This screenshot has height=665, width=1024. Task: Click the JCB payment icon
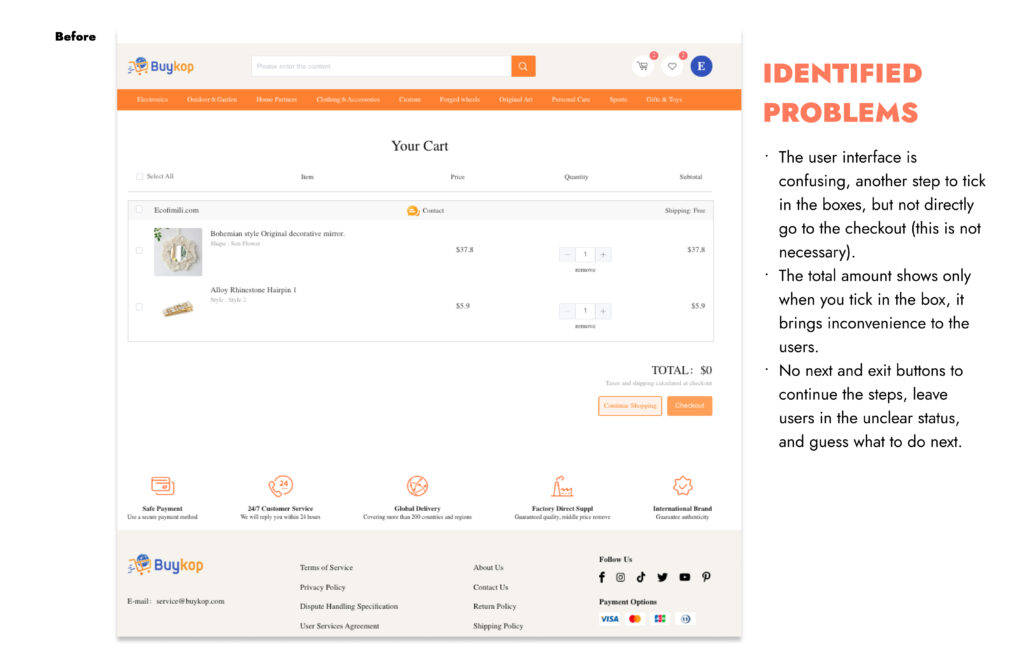click(x=660, y=619)
